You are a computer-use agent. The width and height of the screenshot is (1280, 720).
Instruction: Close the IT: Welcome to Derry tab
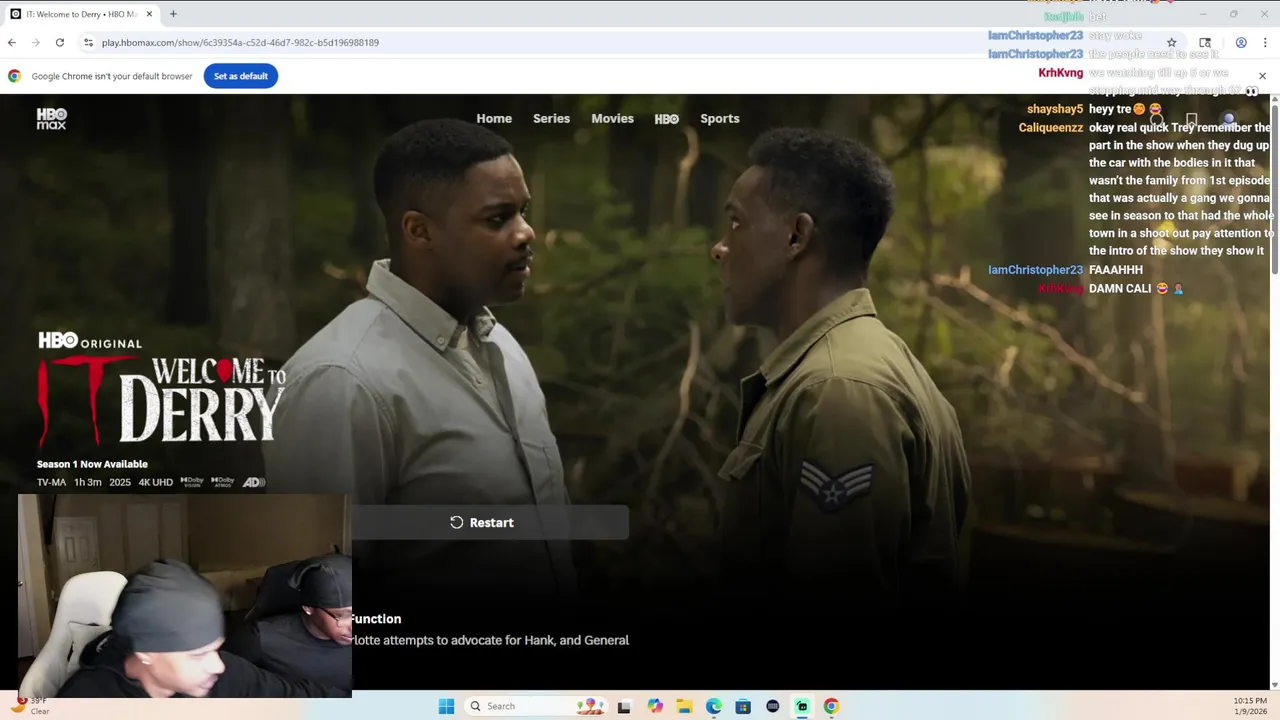[x=150, y=14]
